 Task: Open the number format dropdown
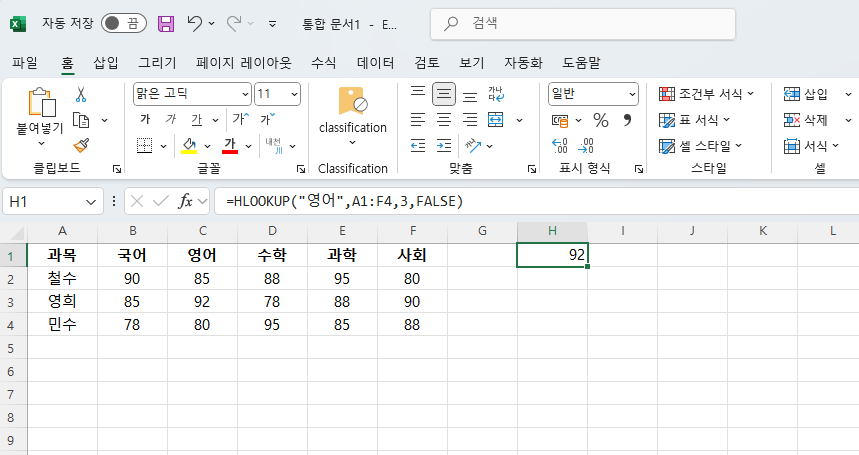click(632, 95)
